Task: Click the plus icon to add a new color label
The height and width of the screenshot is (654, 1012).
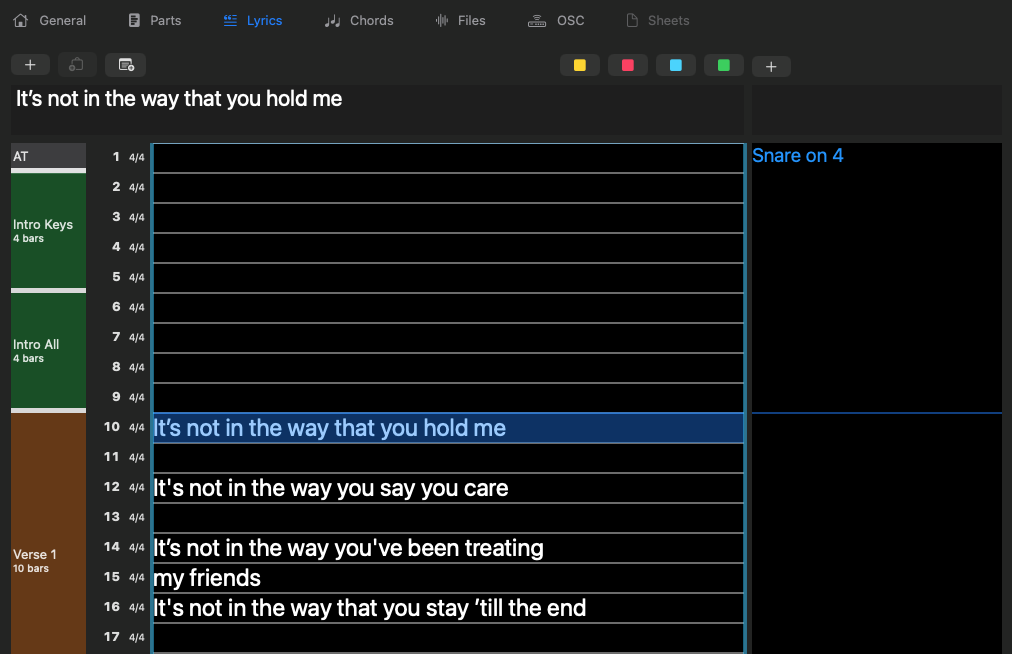Action: click(771, 64)
